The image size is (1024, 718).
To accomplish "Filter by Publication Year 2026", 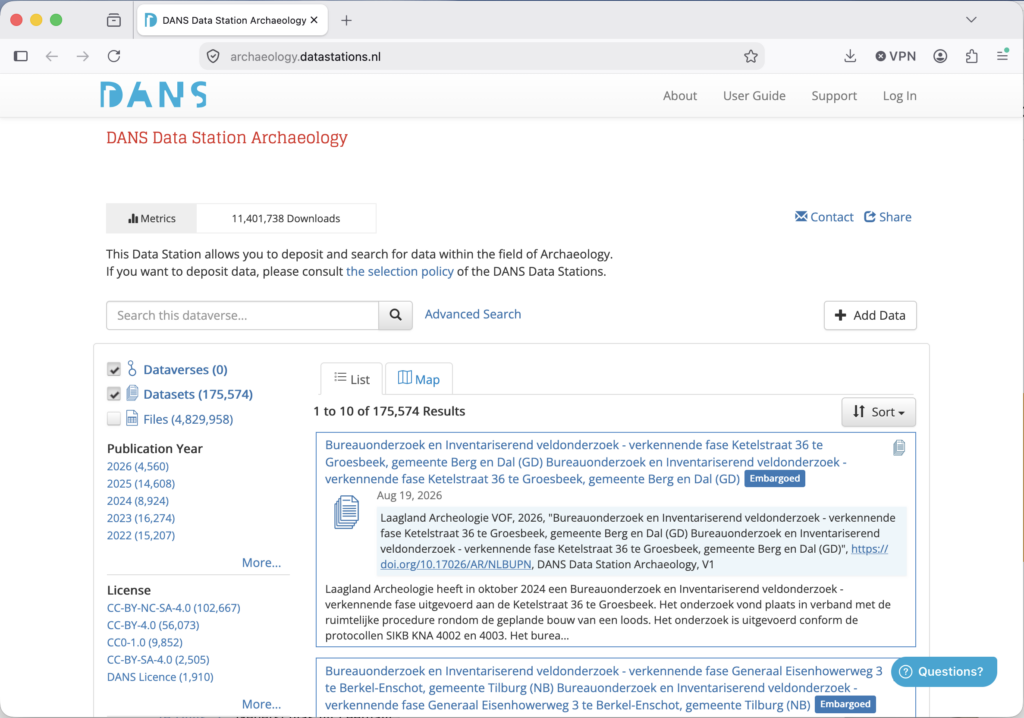I will coord(138,466).
